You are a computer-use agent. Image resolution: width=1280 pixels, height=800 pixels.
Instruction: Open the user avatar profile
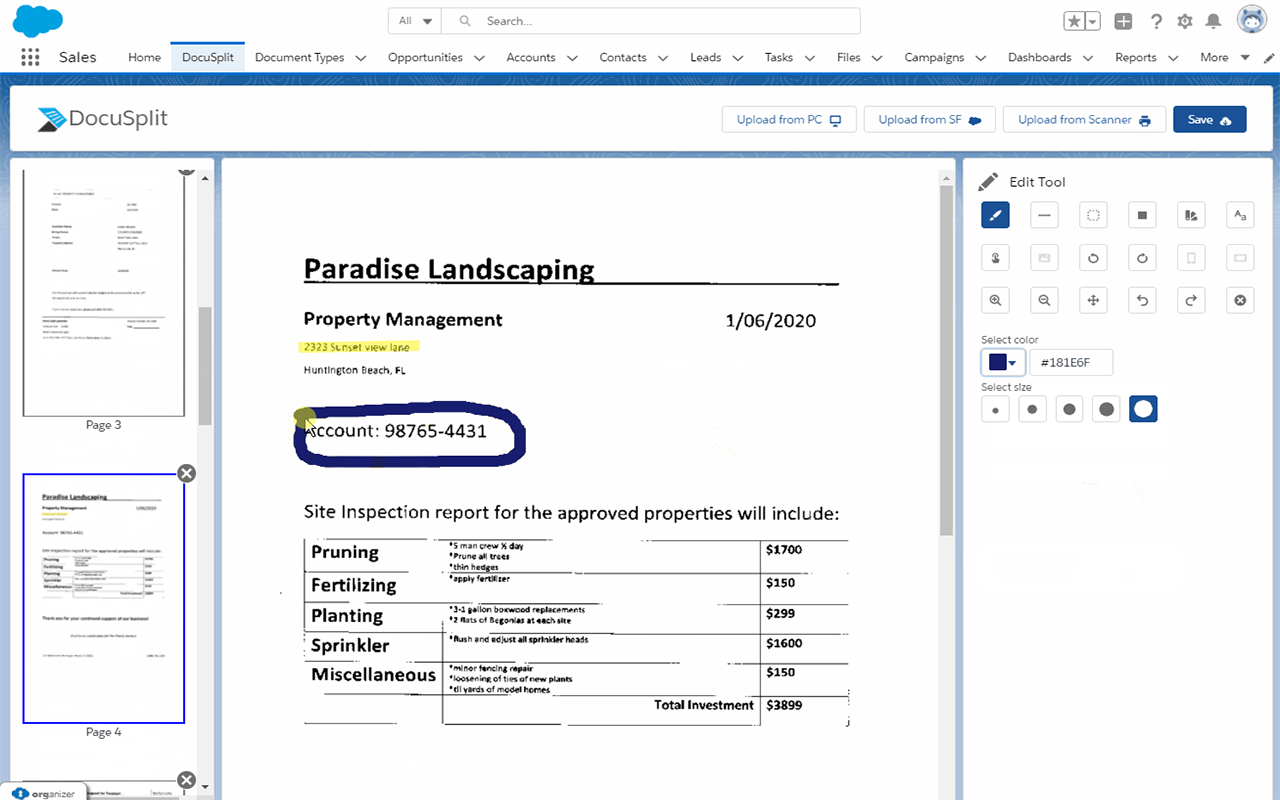[1252, 20]
